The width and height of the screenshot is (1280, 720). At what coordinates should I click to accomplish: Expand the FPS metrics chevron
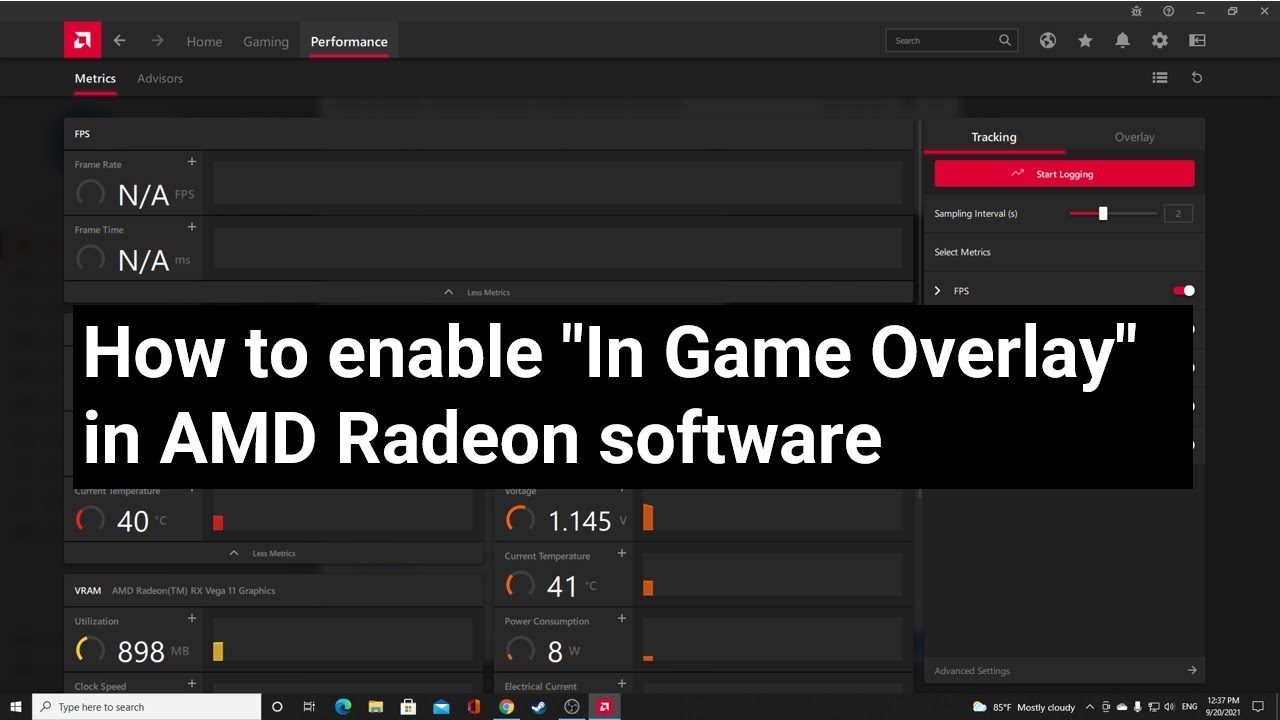[x=938, y=291]
